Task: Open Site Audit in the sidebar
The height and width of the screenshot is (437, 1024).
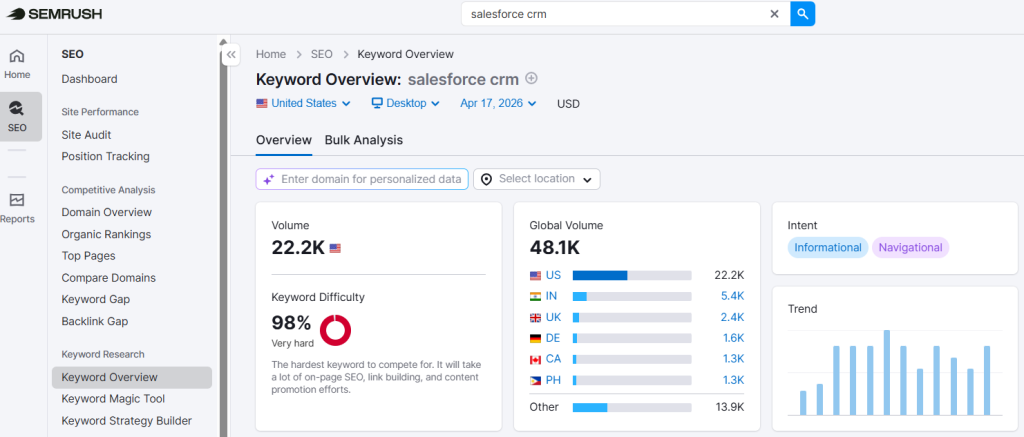Action: tap(86, 135)
